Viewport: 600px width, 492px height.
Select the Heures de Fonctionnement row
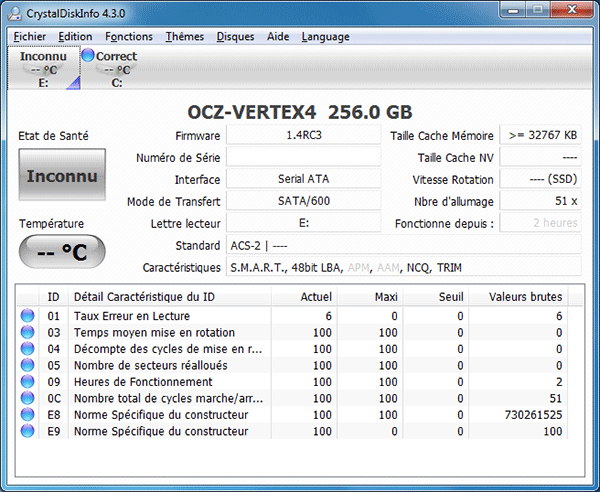point(293,381)
